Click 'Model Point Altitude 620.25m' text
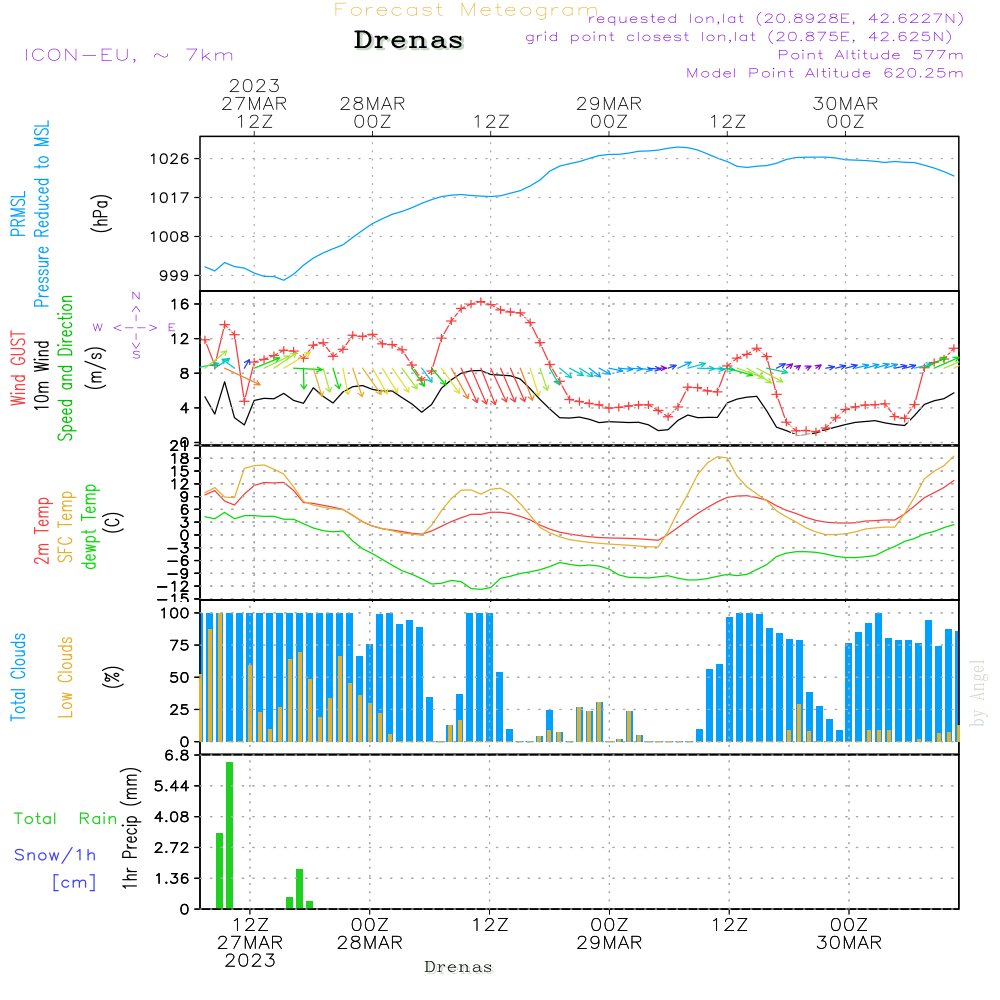Viewport: 1000px width, 1000px height. pos(825,73)
